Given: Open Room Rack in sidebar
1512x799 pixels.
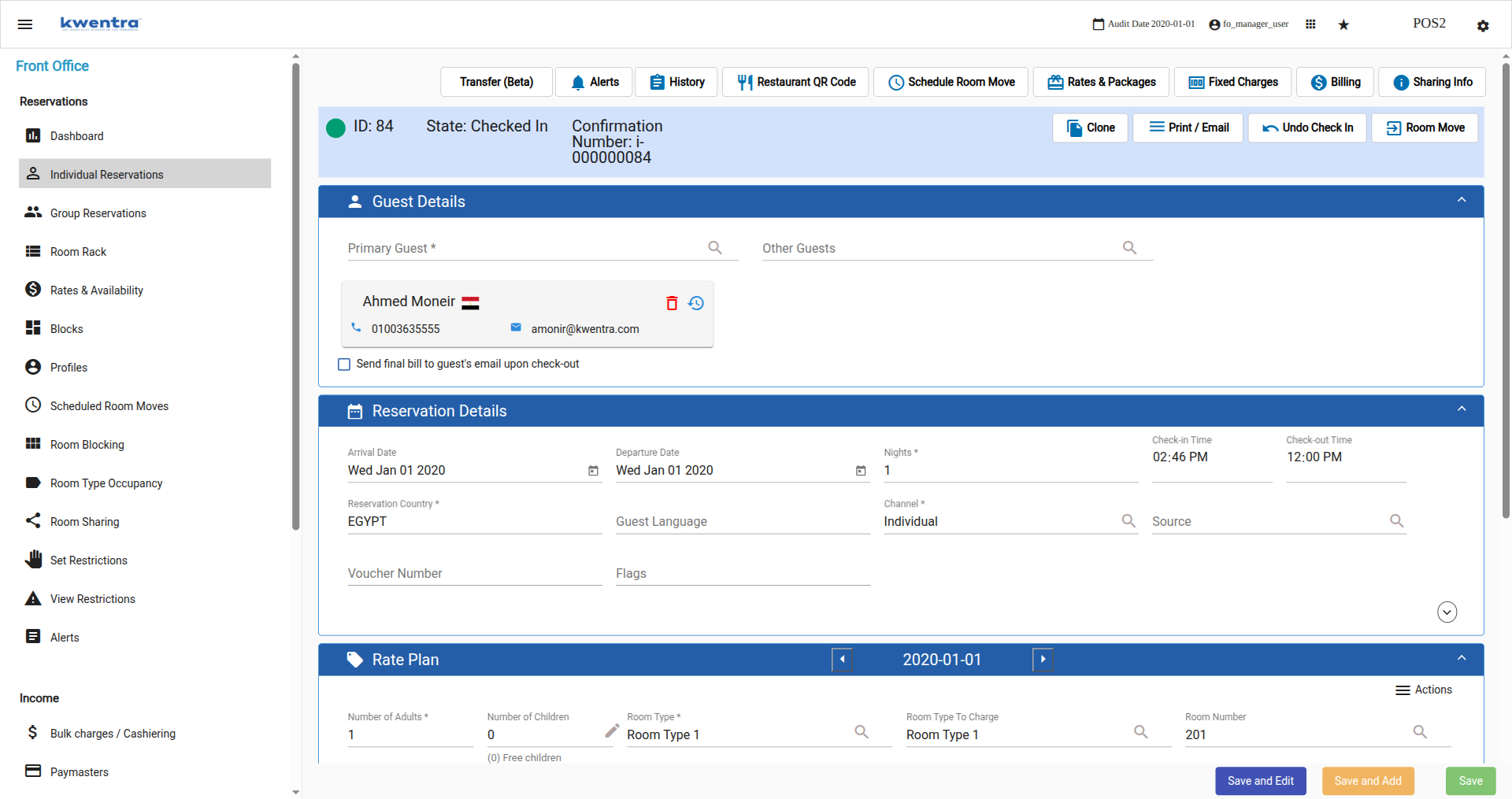Looking at the screenshot, I should click(x=145, y=251).
